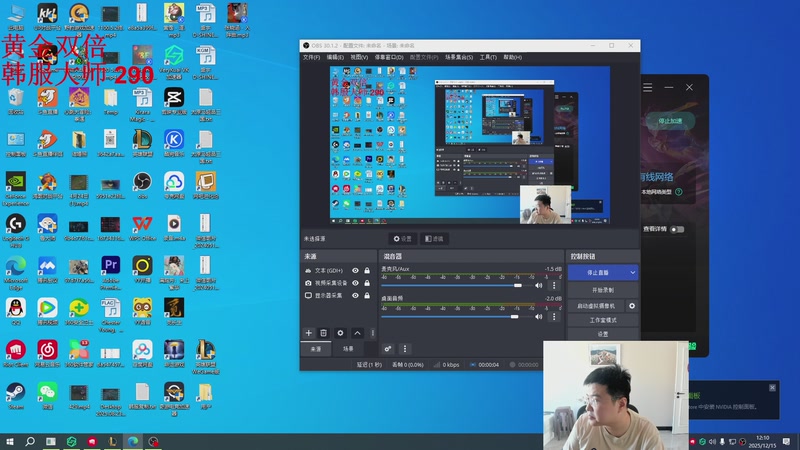Close the NVIDIA notification popup
800x450 pixels.
(x=772, y=388)
